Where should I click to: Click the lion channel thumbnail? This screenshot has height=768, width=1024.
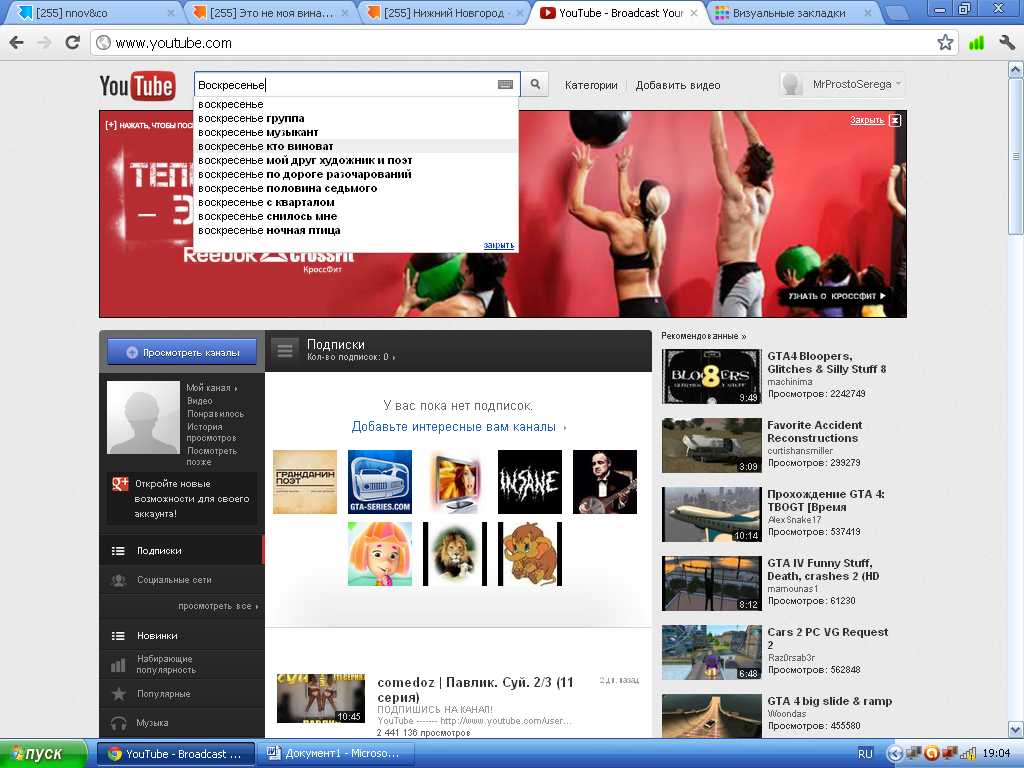[455, 554]
